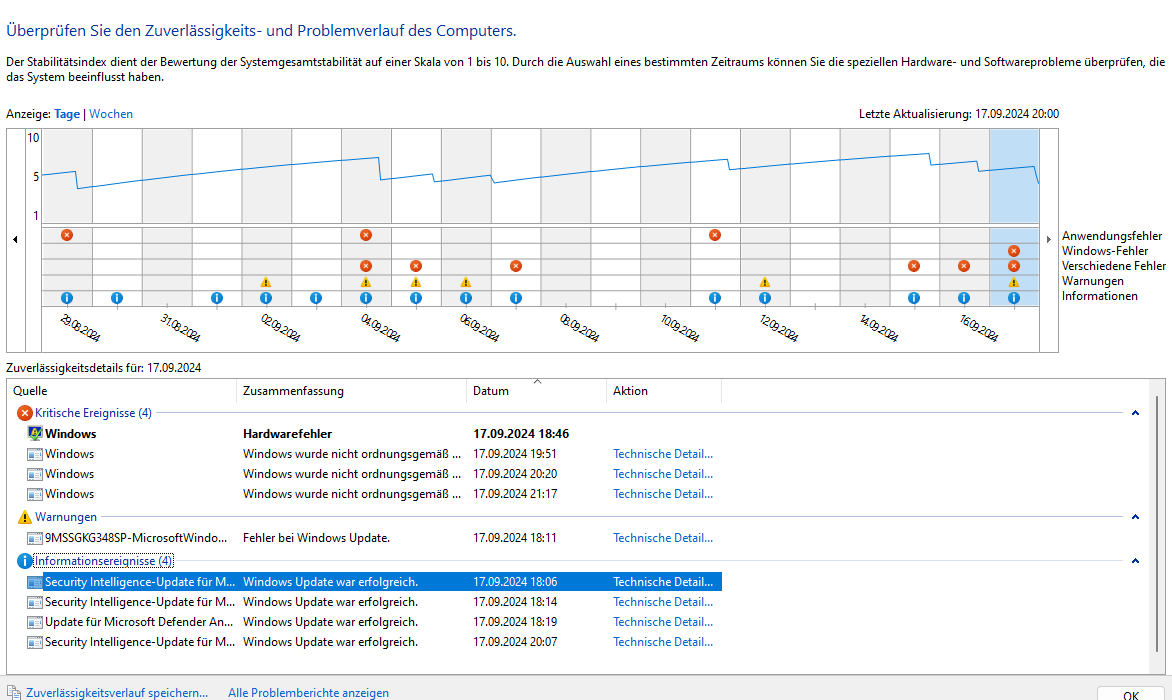Select the Warnungen group header
The image size is (1172, 700).
66,517
